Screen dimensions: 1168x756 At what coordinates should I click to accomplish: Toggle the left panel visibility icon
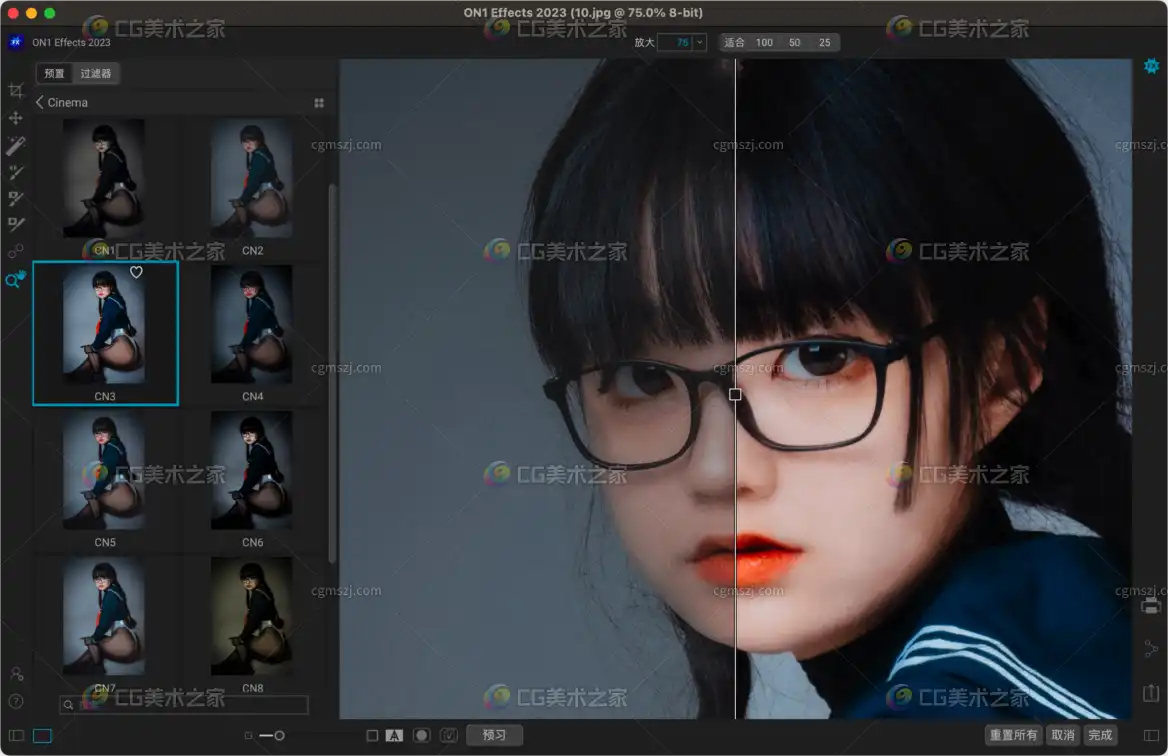pos(16,736)
